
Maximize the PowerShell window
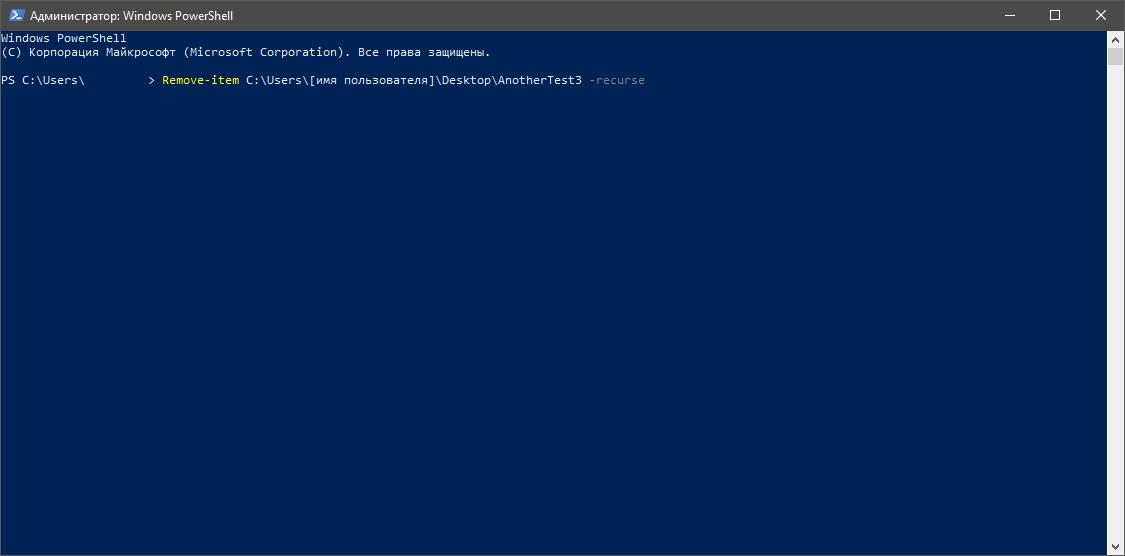coord(1055,15)
